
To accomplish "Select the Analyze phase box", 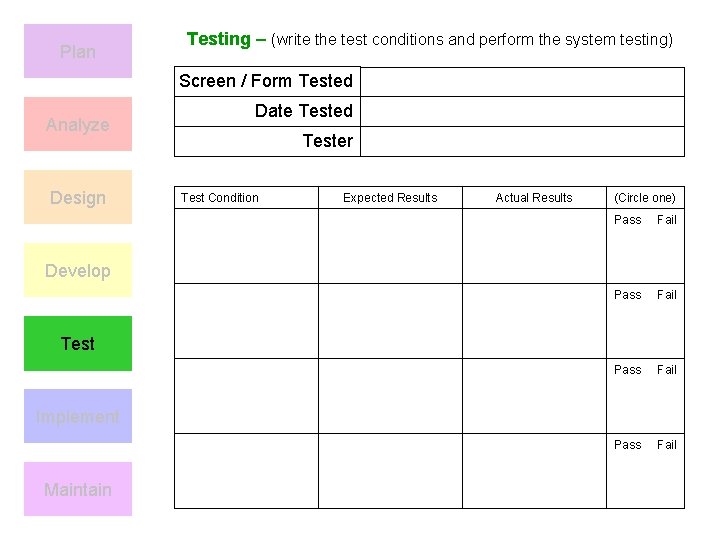I will pos(78,124).
